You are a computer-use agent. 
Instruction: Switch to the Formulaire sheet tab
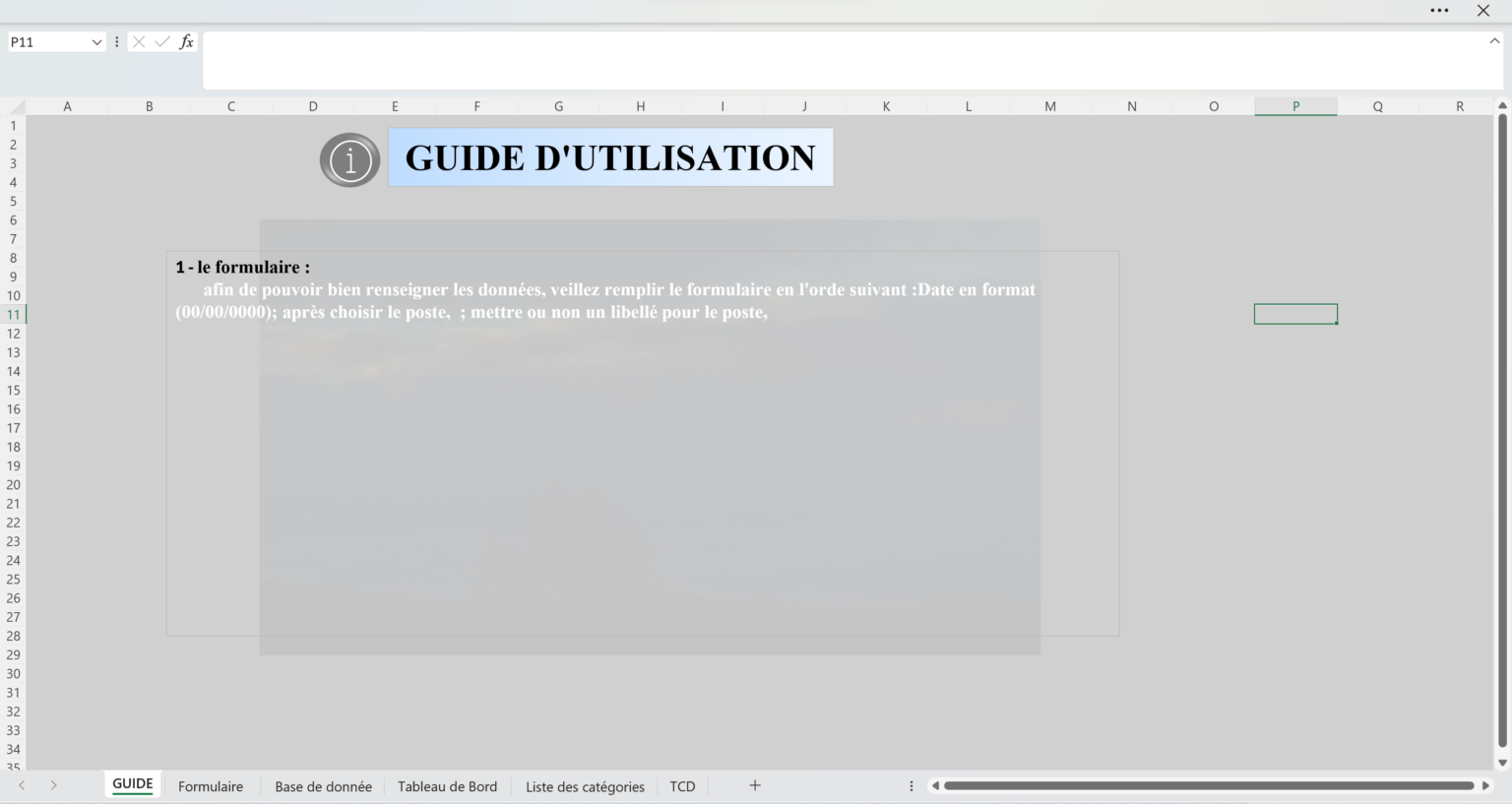point(211,786)
